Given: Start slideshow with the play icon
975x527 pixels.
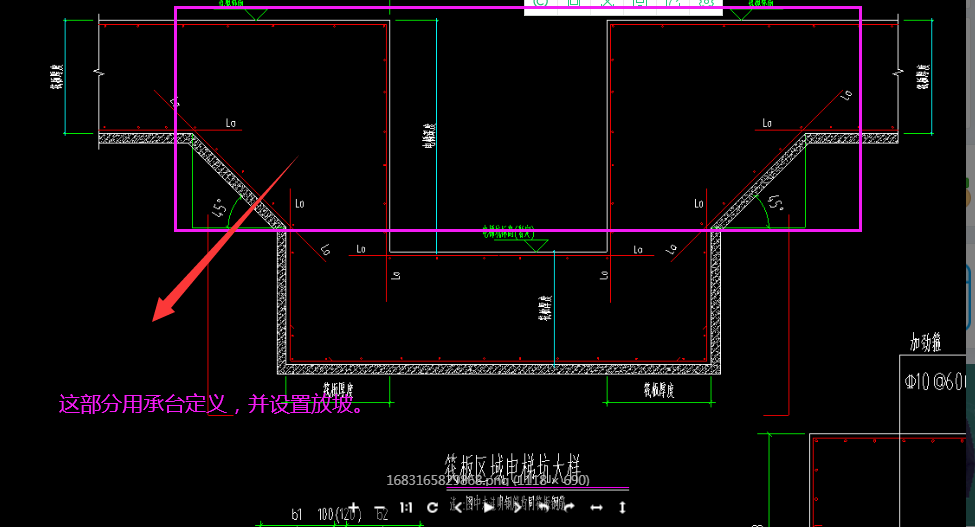Looking at the screenshot, I should click(x=489, y=508).
